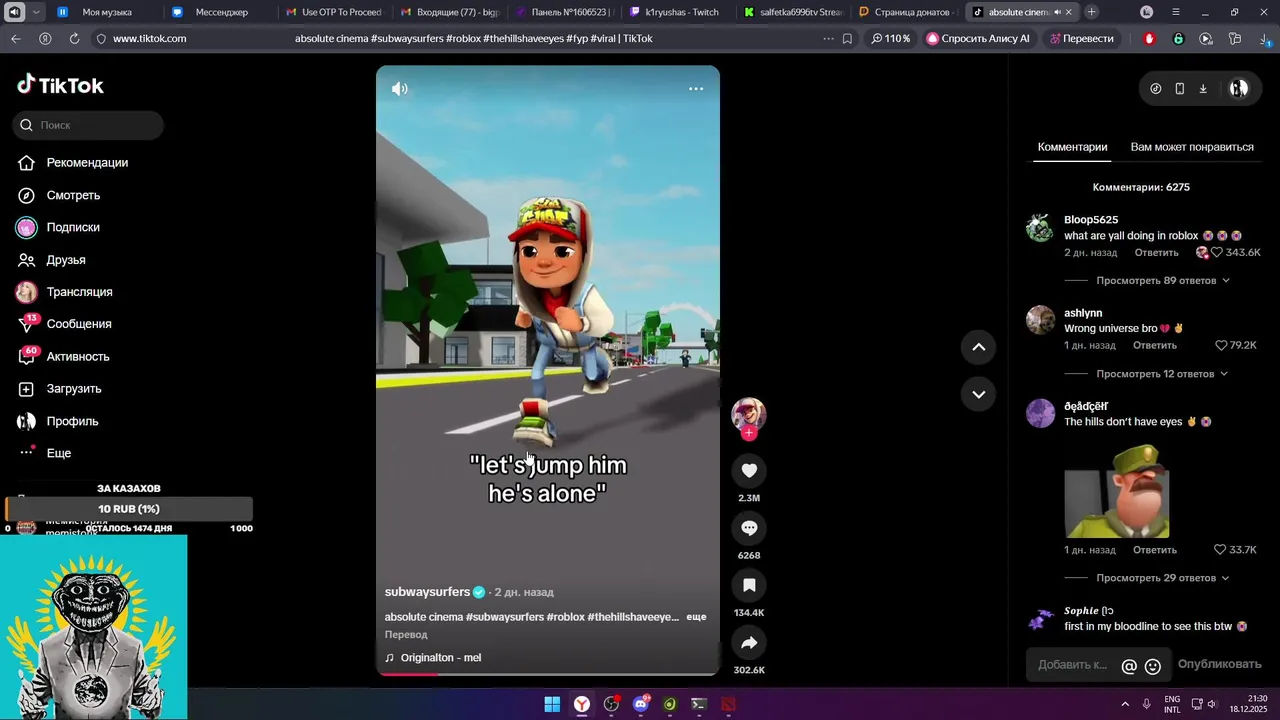The width and height of the screenshot is (1280, 720).
Task: Open the three-dot video options menu
Action: point(696,89)
